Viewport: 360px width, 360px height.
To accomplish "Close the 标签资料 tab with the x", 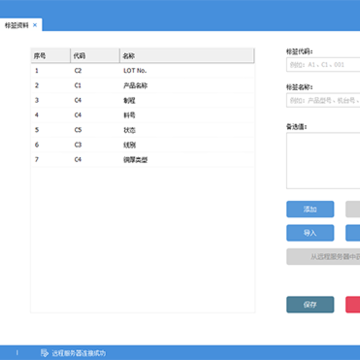I will (x=35, y=25).
